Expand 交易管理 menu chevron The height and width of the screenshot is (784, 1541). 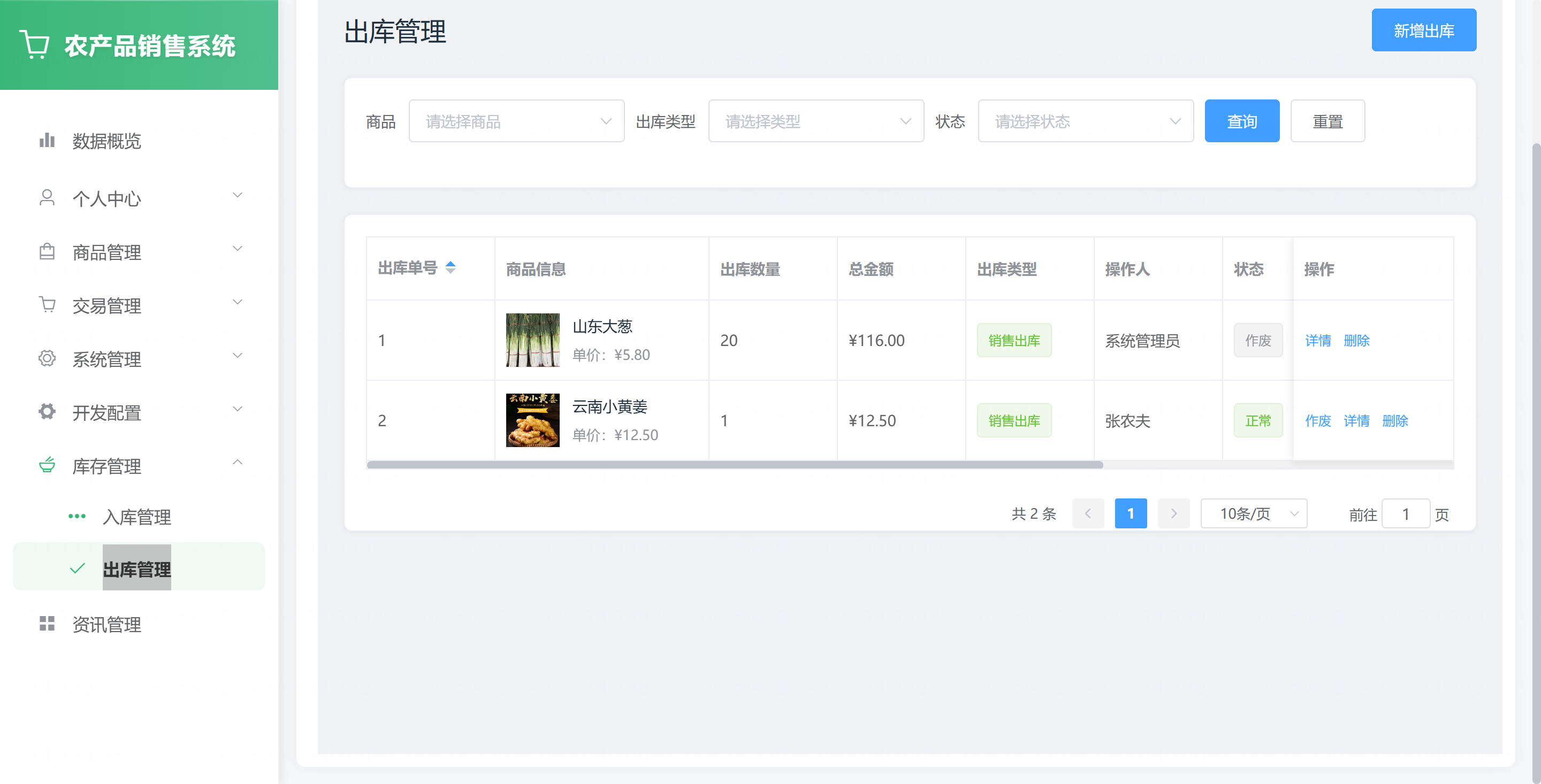click(x=238, y=302)
